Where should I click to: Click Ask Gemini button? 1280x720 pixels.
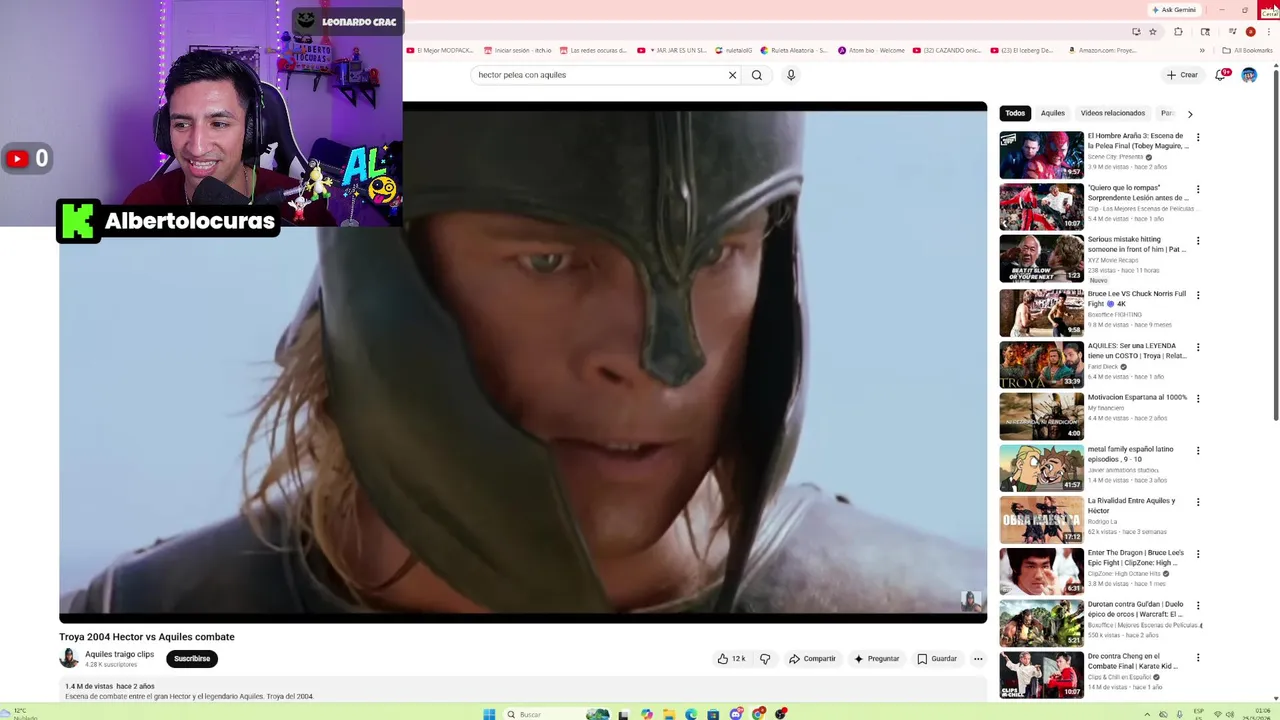click(1174, 10)
